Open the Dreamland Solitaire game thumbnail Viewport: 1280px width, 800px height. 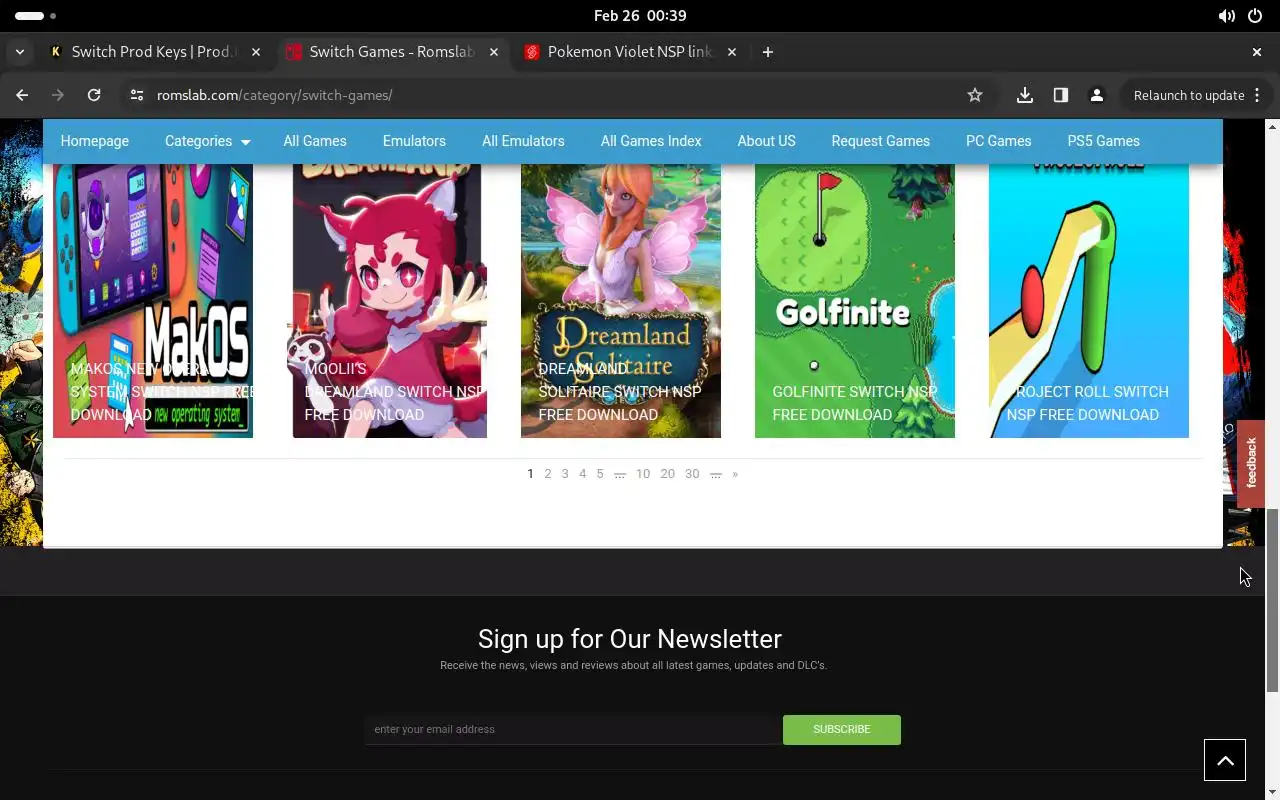point(621,300)
